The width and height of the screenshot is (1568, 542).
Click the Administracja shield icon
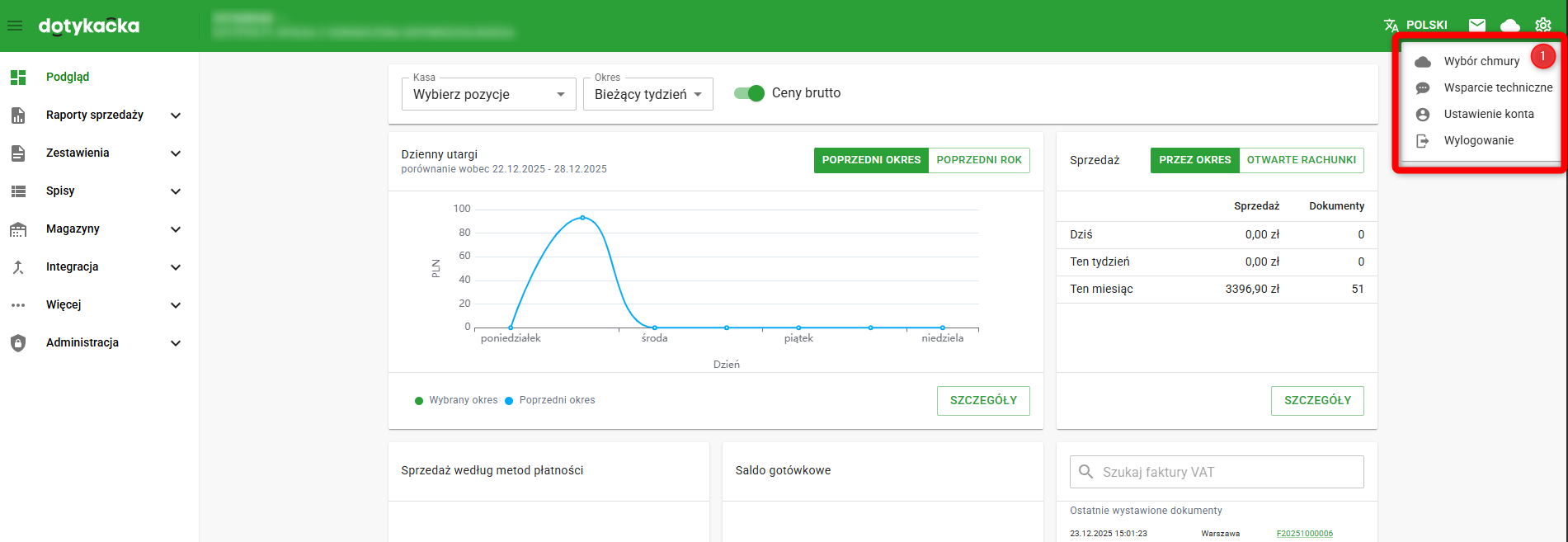(x=18, y=343)
